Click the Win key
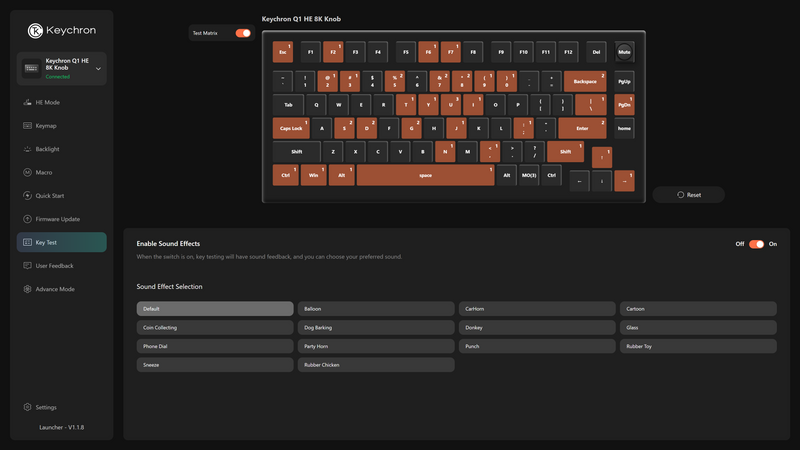The height and width of the screenshot is (450, 800). pyautogui.click(x=313, y=175)
